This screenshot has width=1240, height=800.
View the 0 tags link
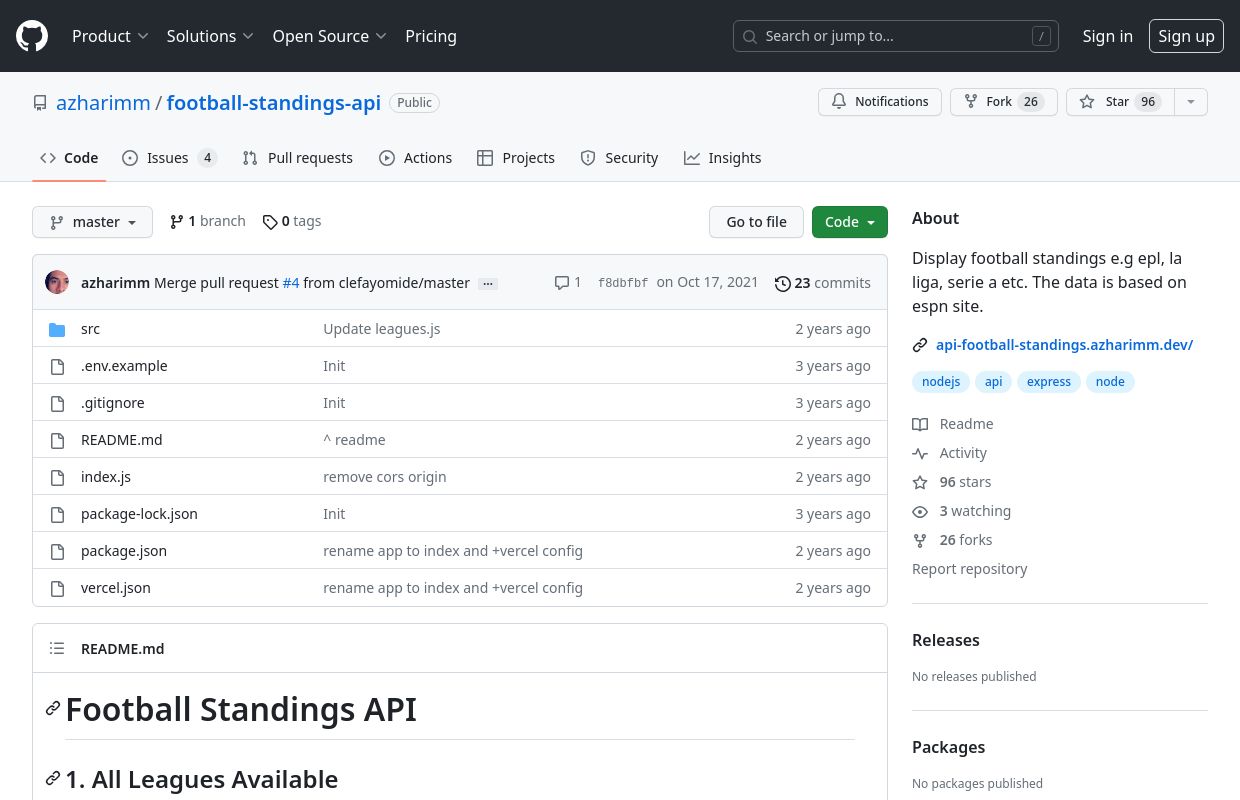point(292,221)
